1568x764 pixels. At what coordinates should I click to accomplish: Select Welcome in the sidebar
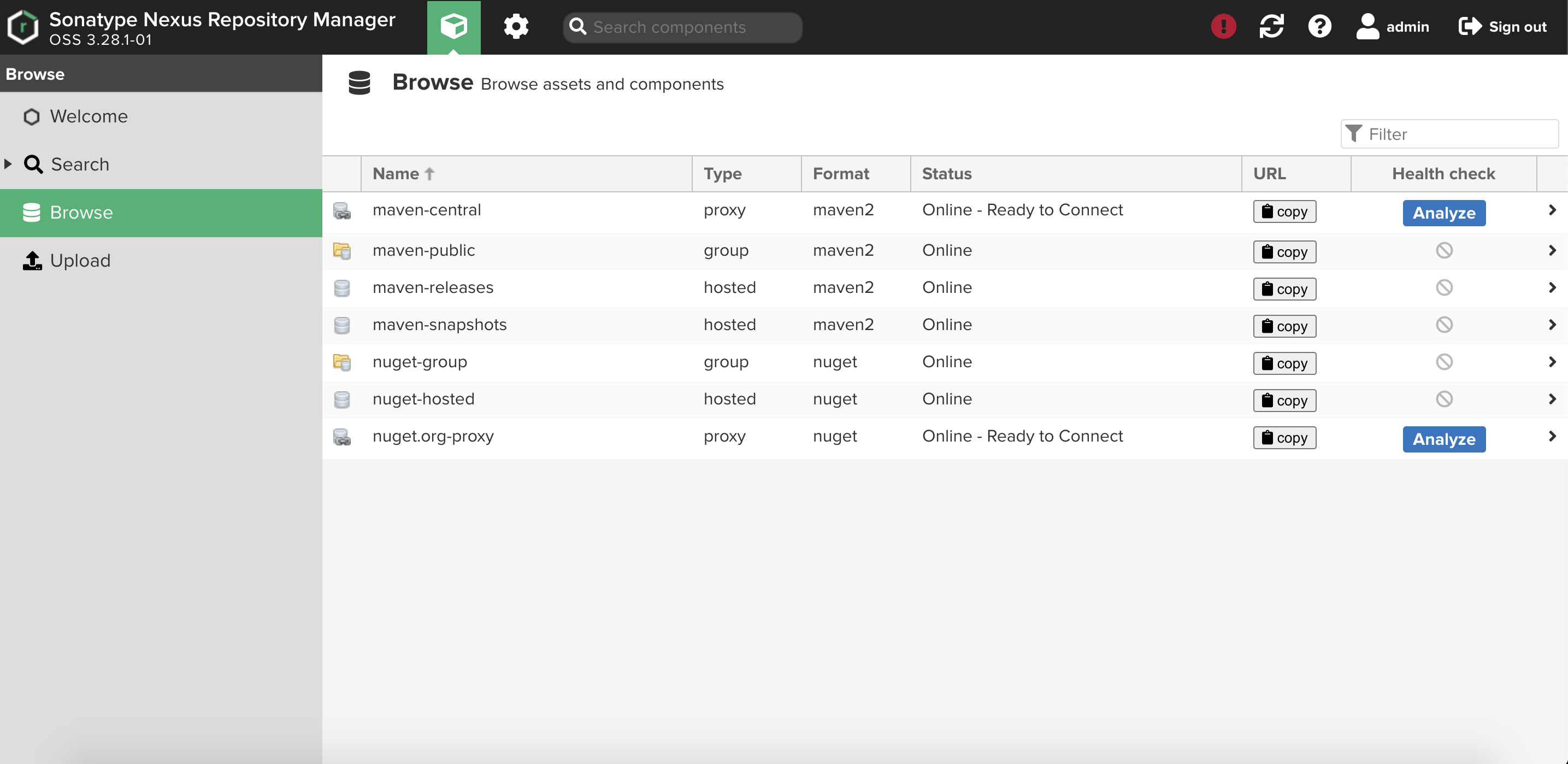(89, 116)
